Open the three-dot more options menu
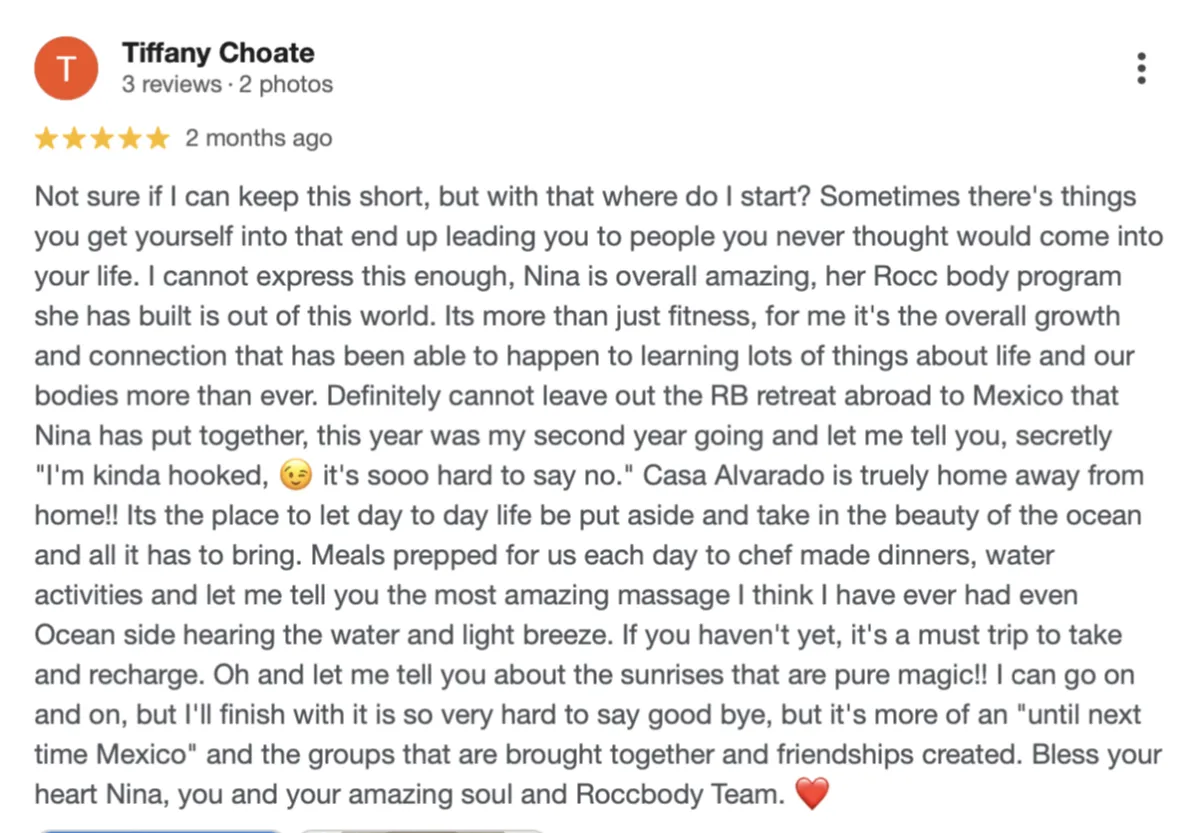 coord(1141,68)
